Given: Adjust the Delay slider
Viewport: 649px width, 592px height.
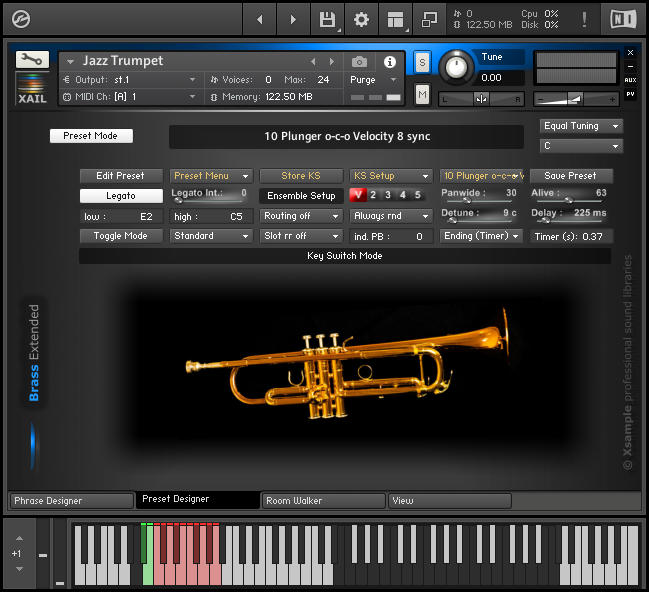Looking at the screenshot, I should [x=570, y=220].
